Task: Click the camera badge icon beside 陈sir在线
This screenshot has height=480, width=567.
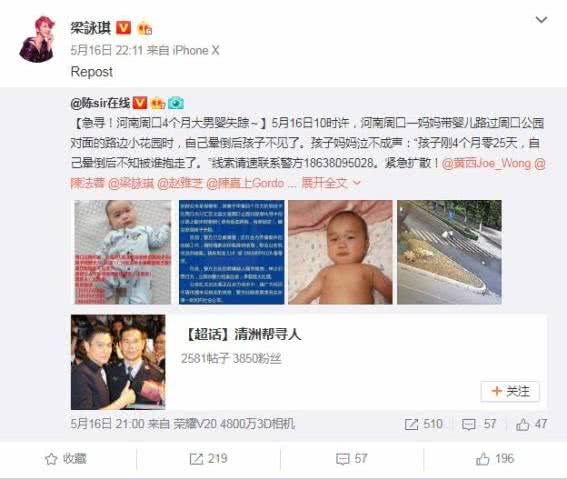Action: (176, 103)
